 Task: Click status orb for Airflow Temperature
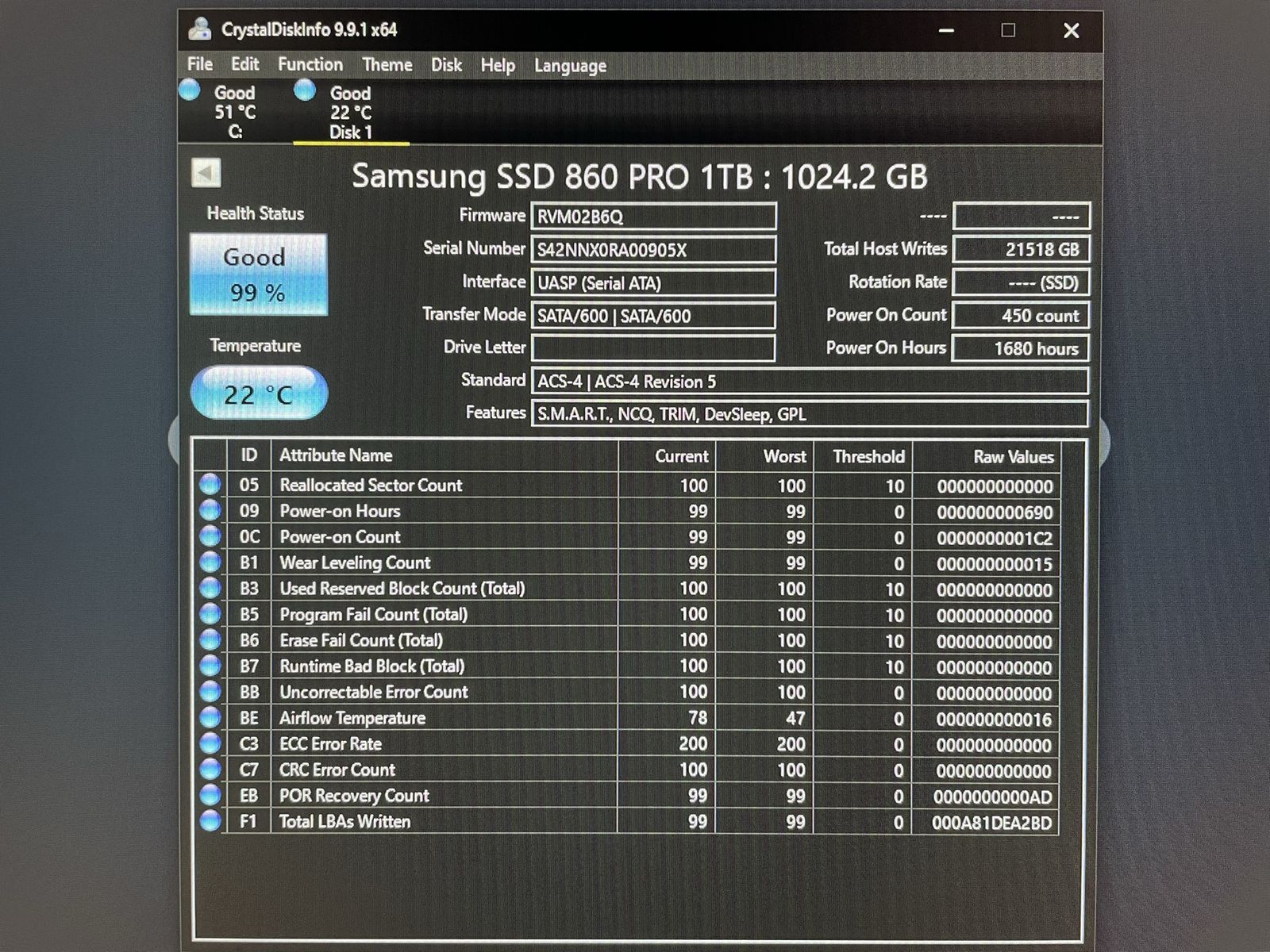click(x=210, y=717)
